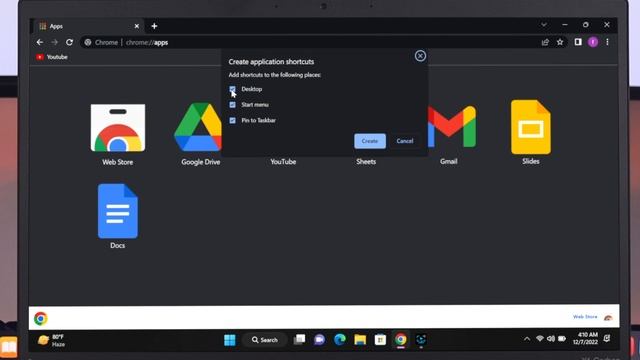Click the Sheets app label
This screenshot has width=640, height=360.
366,162
